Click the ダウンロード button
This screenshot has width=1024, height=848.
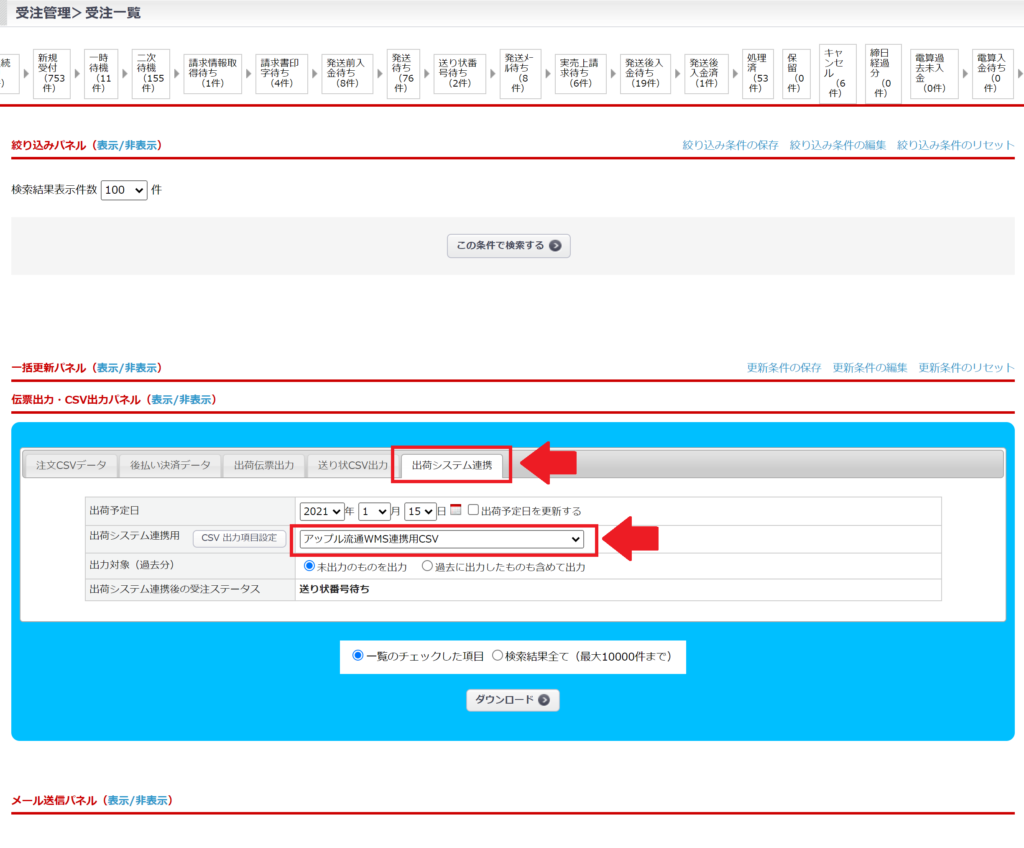(x=513, y=700)
